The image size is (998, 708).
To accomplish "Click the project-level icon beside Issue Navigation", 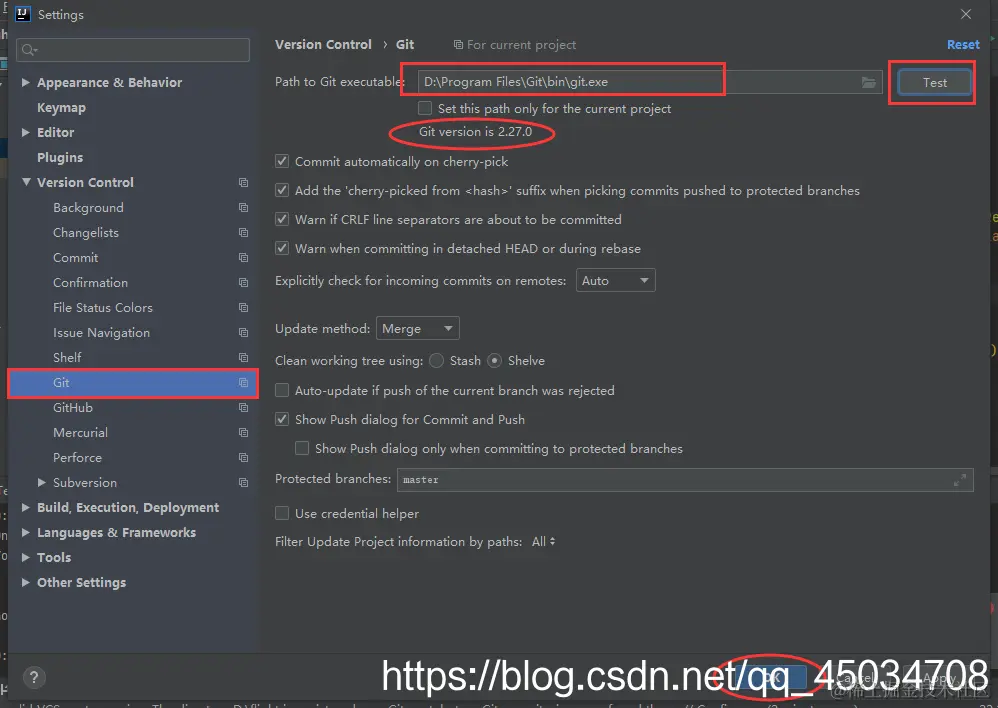I will click(x=243, y=332).
